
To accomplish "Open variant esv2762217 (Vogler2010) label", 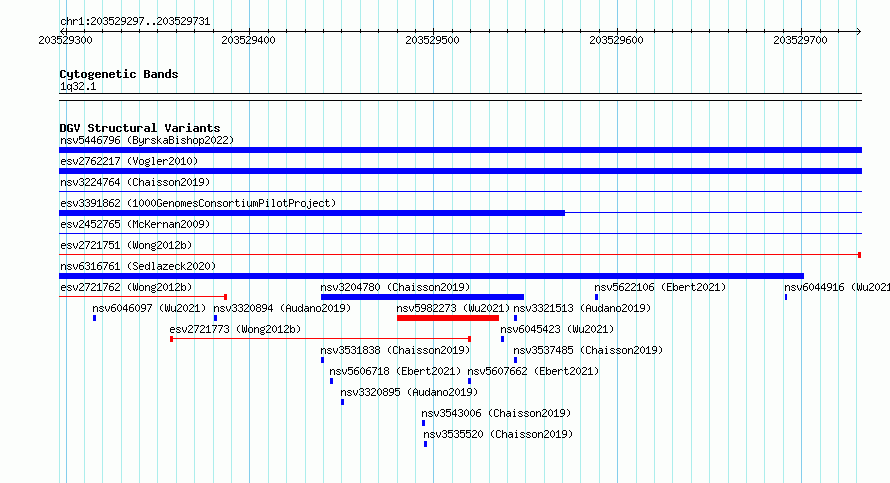I will 129,161.
